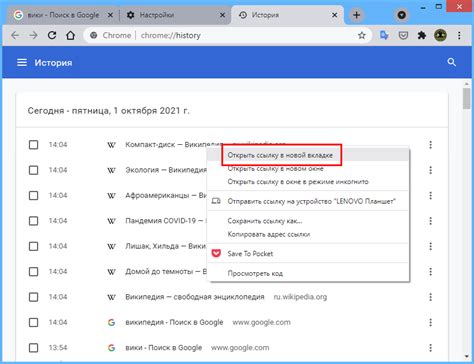Click the Google favicon of википедия search entry
This screenshot has height=364, width=474.
(111, 322)
